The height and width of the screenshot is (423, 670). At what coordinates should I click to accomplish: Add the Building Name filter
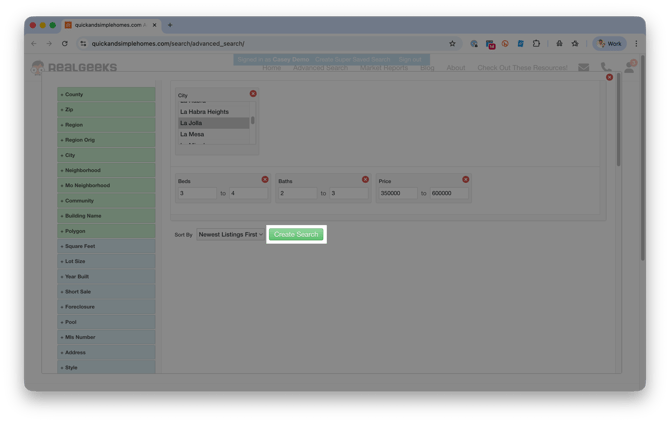point(106,216)
